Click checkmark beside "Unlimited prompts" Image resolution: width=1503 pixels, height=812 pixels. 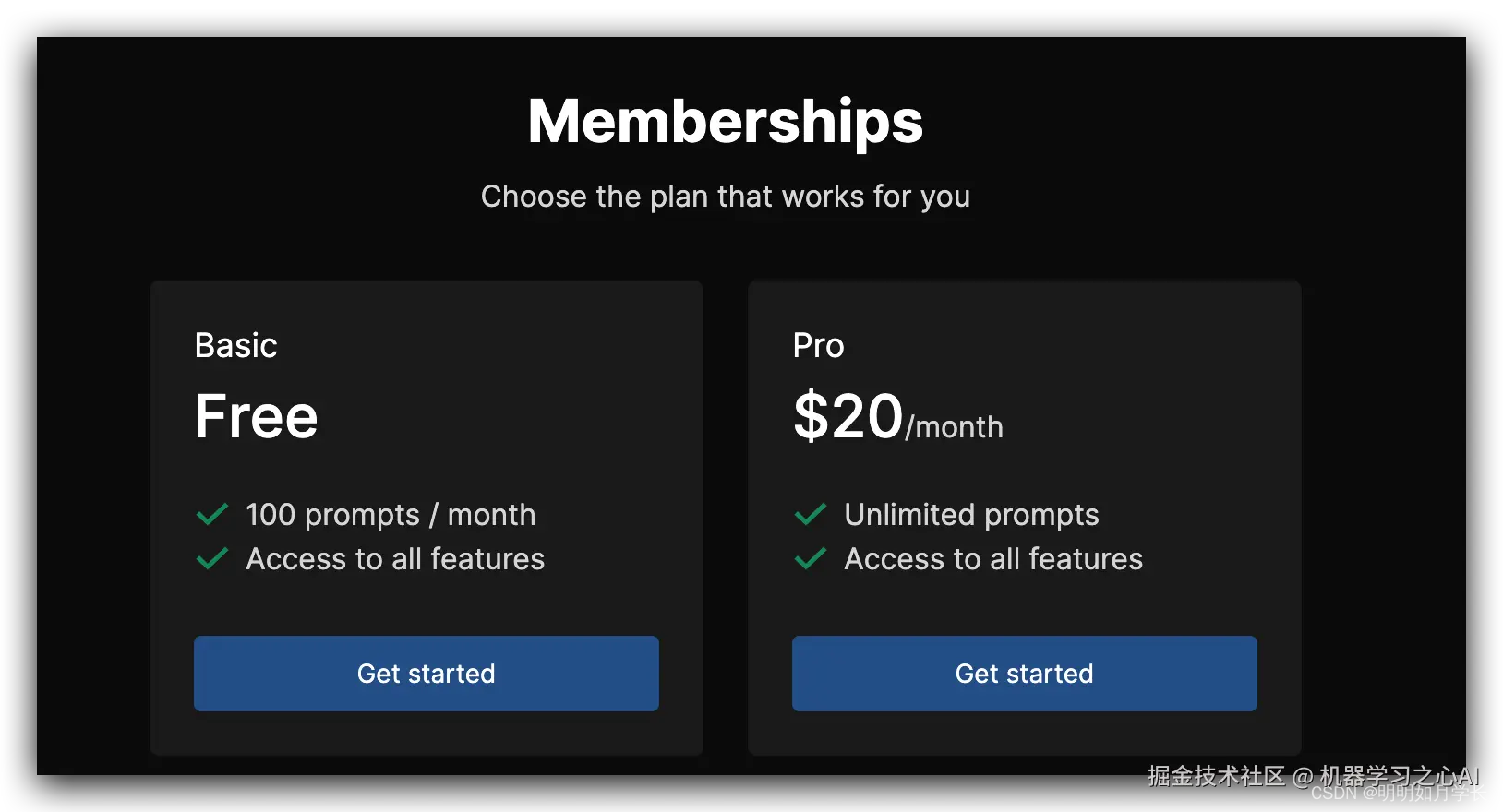[811, 515]
